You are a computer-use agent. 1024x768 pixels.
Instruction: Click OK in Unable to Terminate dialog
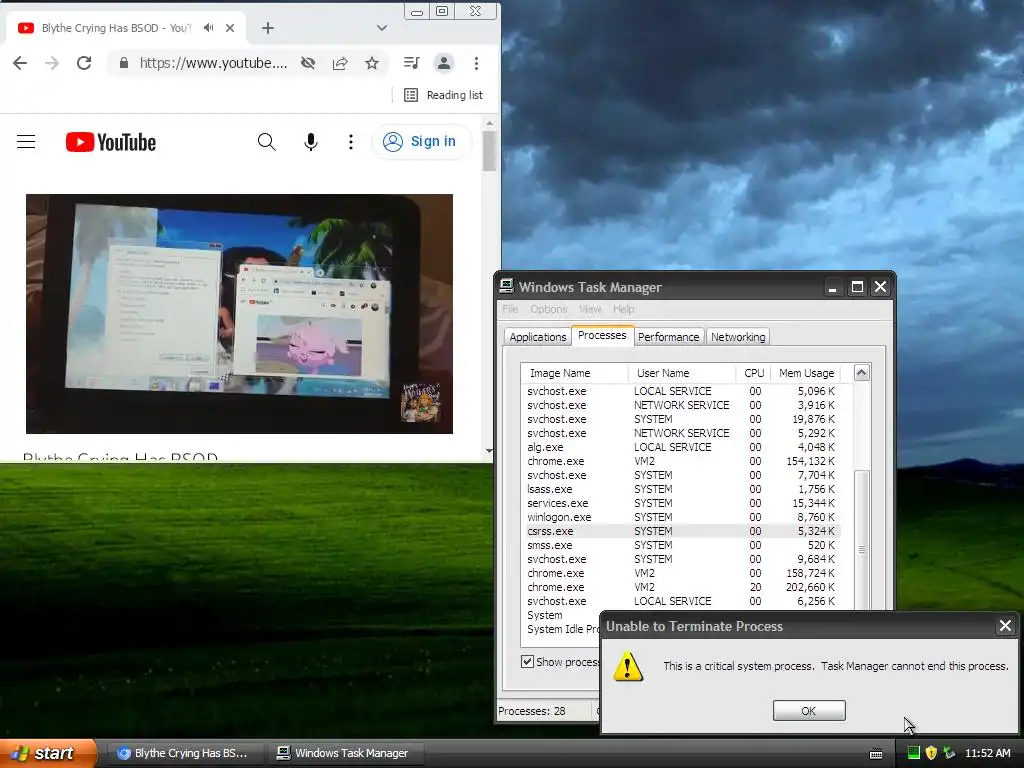(x=809, y=711)
